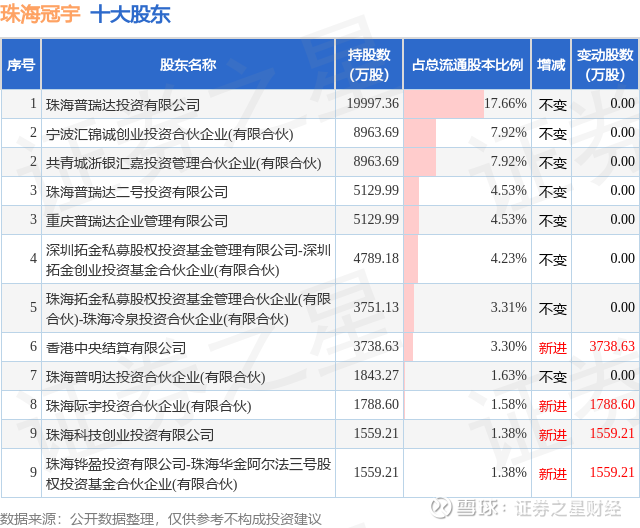The height and width of the screenshot is (528, 640).
Task: Click the 增减 column header
Action: point(551,64)
